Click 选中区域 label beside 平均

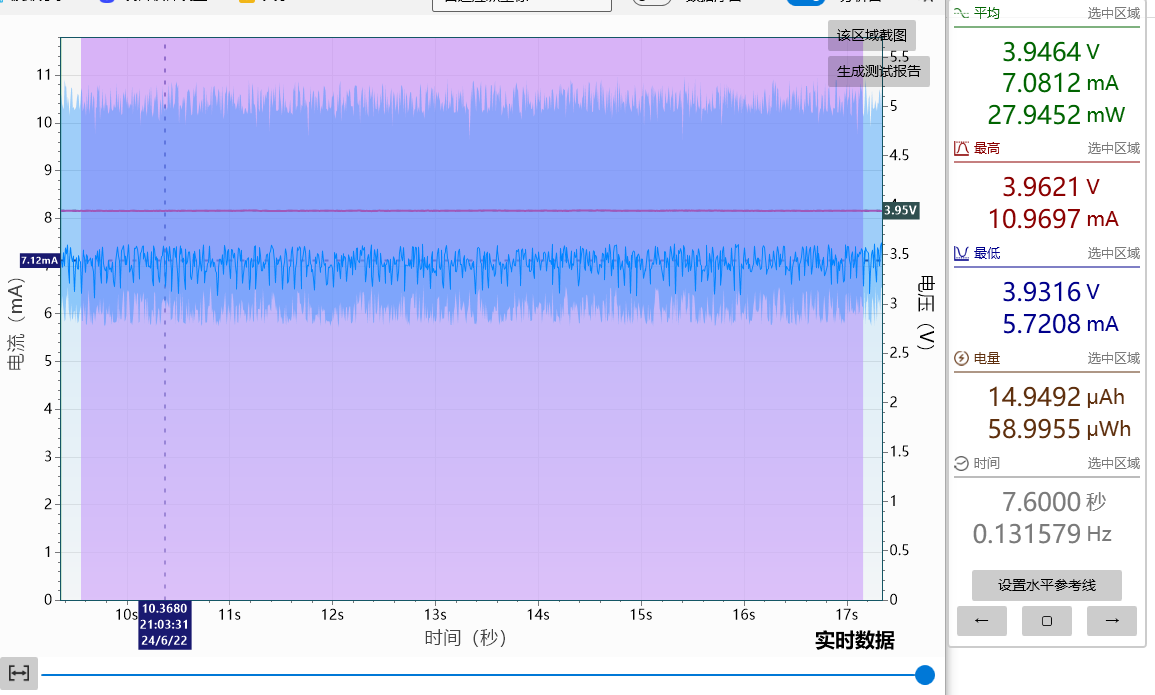(x=1114, y=13)
